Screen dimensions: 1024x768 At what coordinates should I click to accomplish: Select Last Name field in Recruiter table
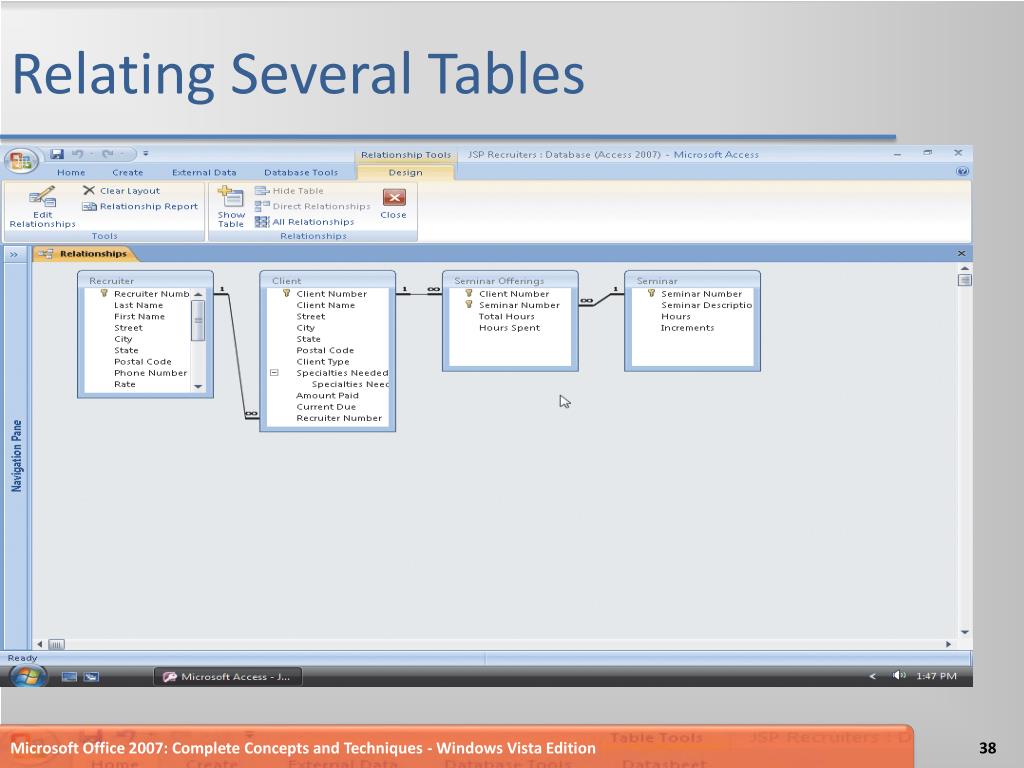[x=138, y=305]
